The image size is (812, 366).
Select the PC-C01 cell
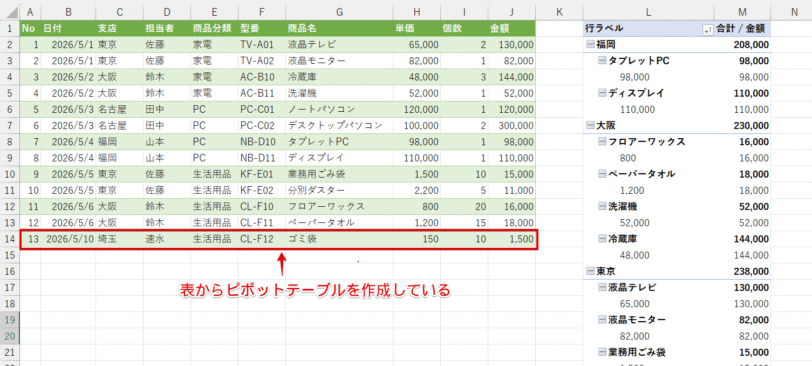coord(262,109)
